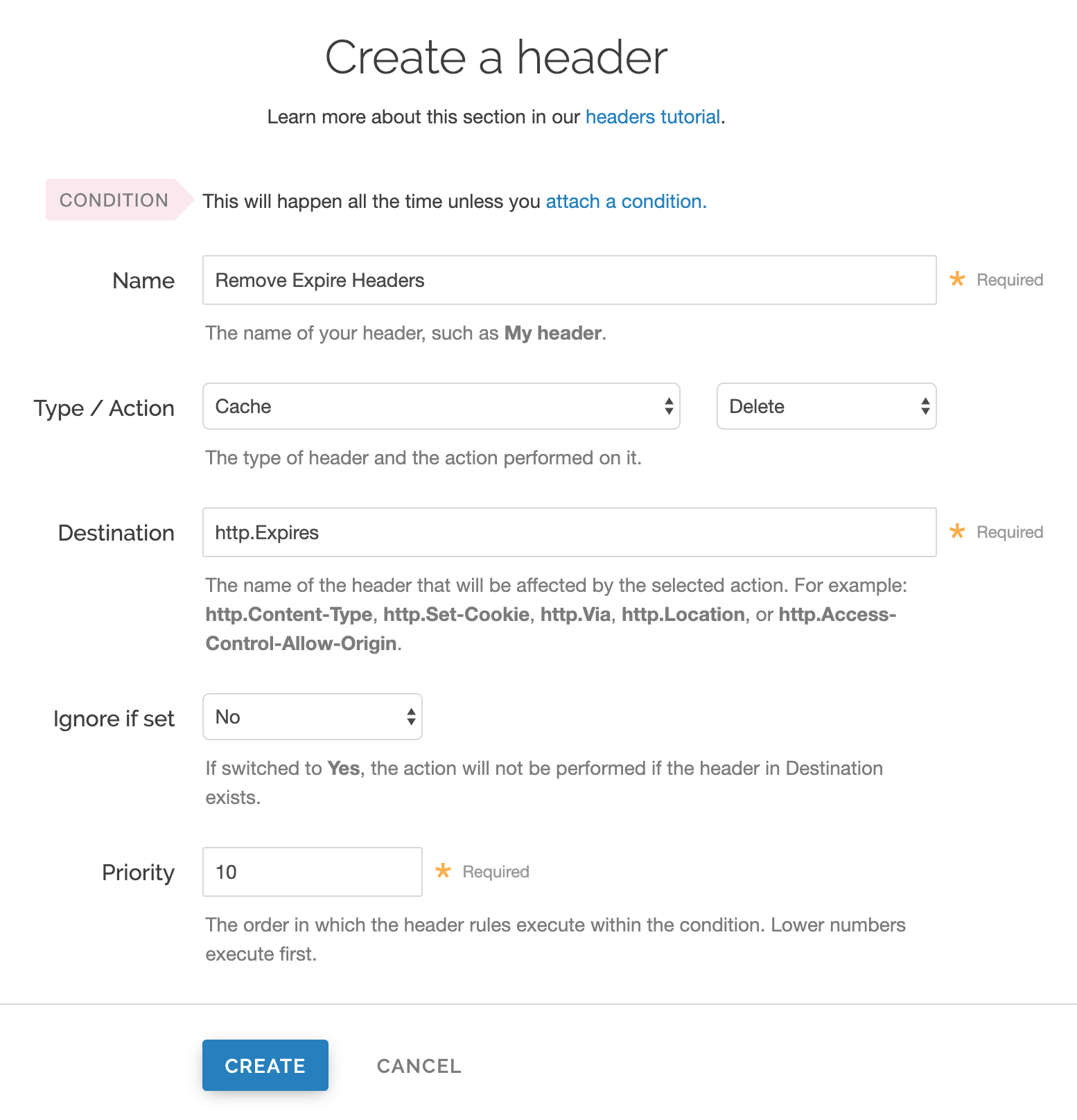Screen dimensions: 1077x1120
Task: Open the Ignore if set dropdown
Action: click(x=311, y=717)
